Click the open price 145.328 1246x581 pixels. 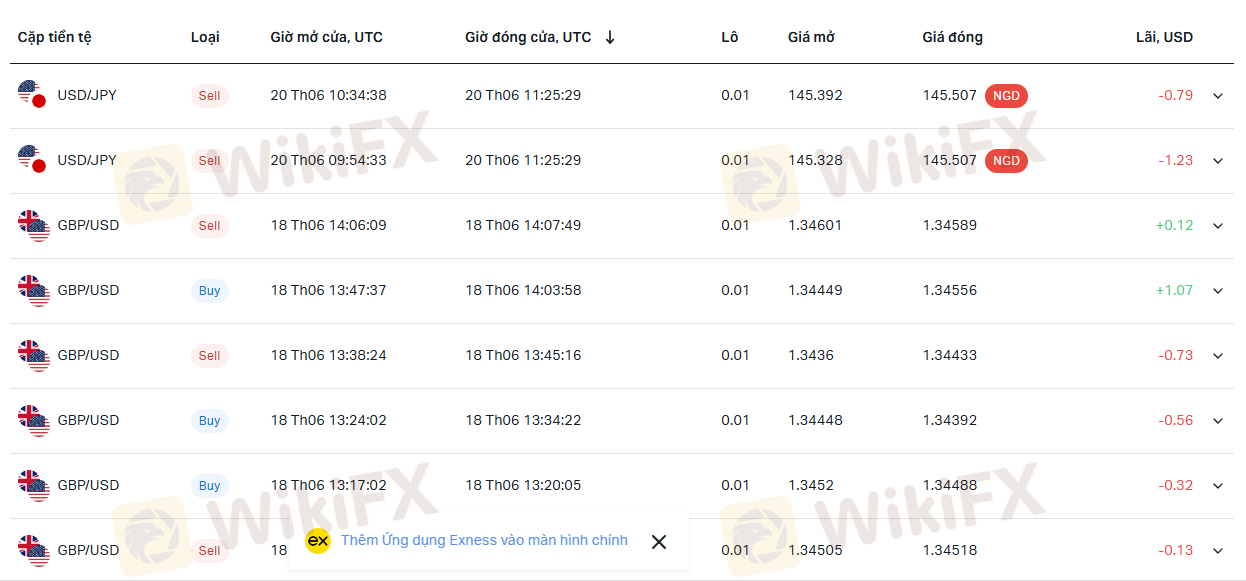pos(815,160)
